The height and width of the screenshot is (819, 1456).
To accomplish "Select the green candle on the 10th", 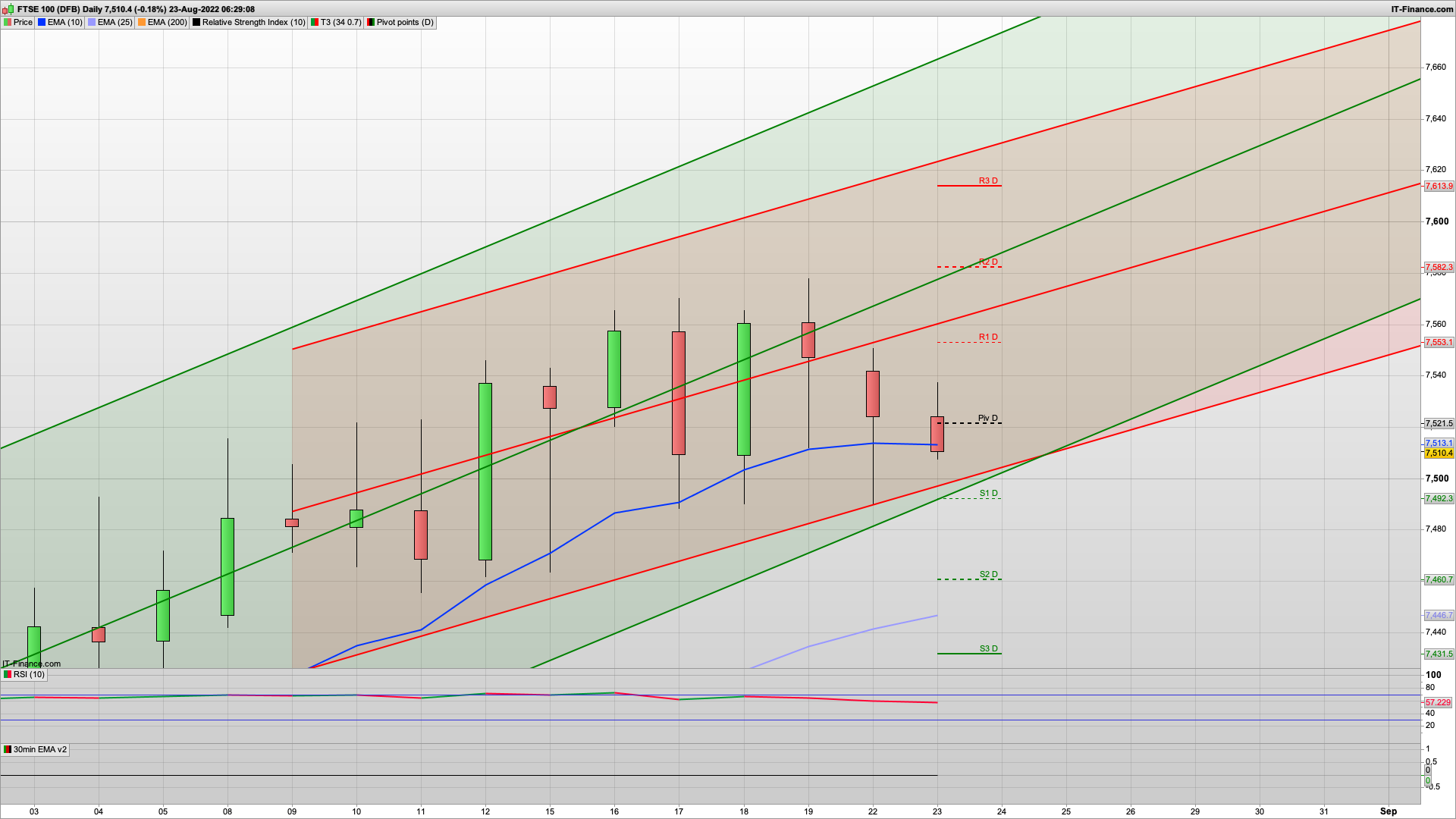I will (356, 519).
